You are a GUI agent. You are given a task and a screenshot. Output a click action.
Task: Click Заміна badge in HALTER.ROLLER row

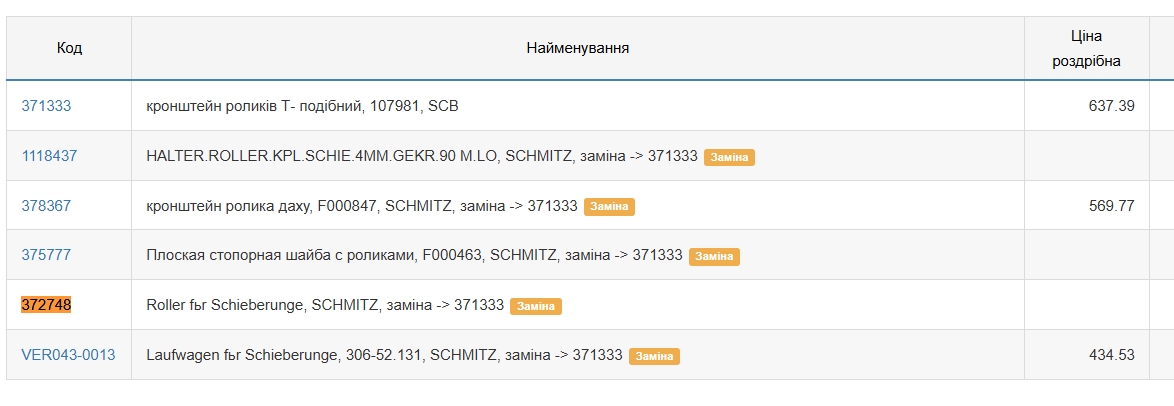click(x=729, y=157)
